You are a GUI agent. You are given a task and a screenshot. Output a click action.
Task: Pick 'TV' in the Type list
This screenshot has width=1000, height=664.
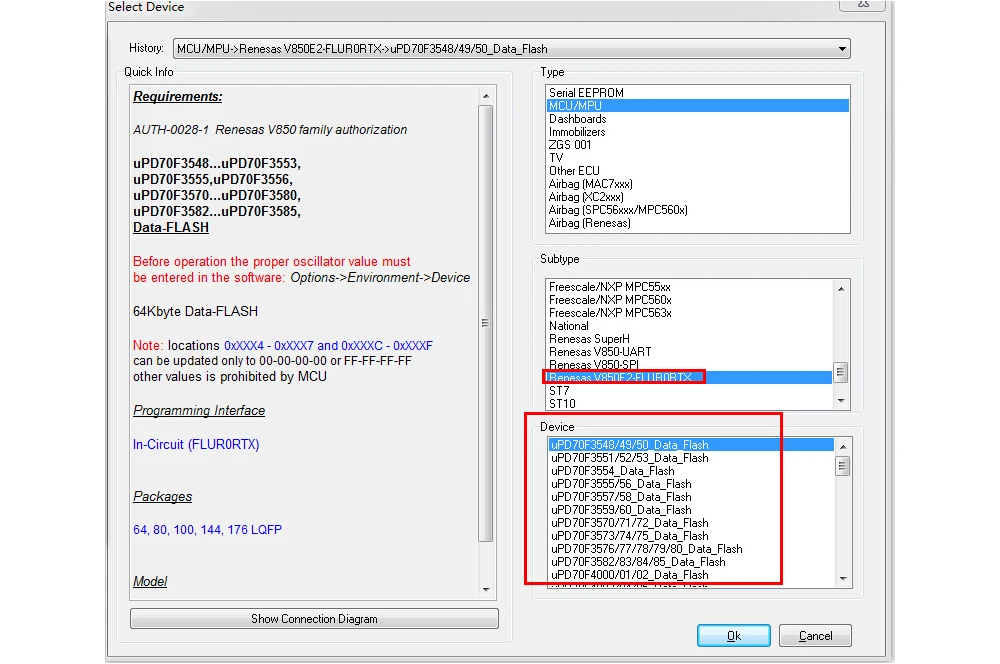coord(697,158)
